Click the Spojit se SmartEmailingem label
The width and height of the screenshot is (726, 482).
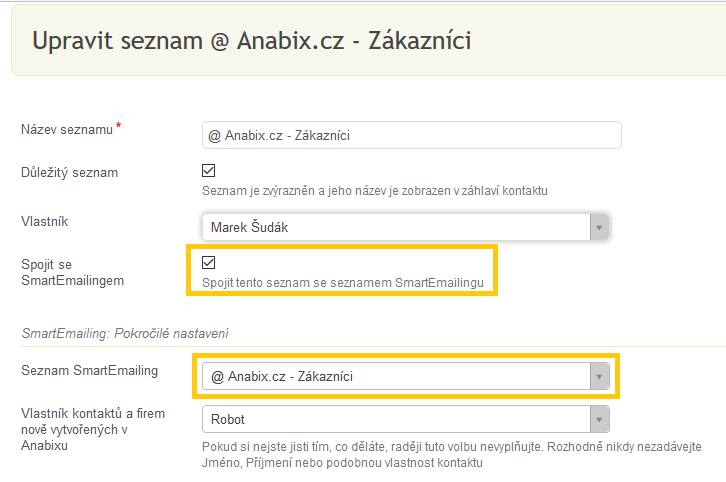pyautogui.click(x=72, y=272)
